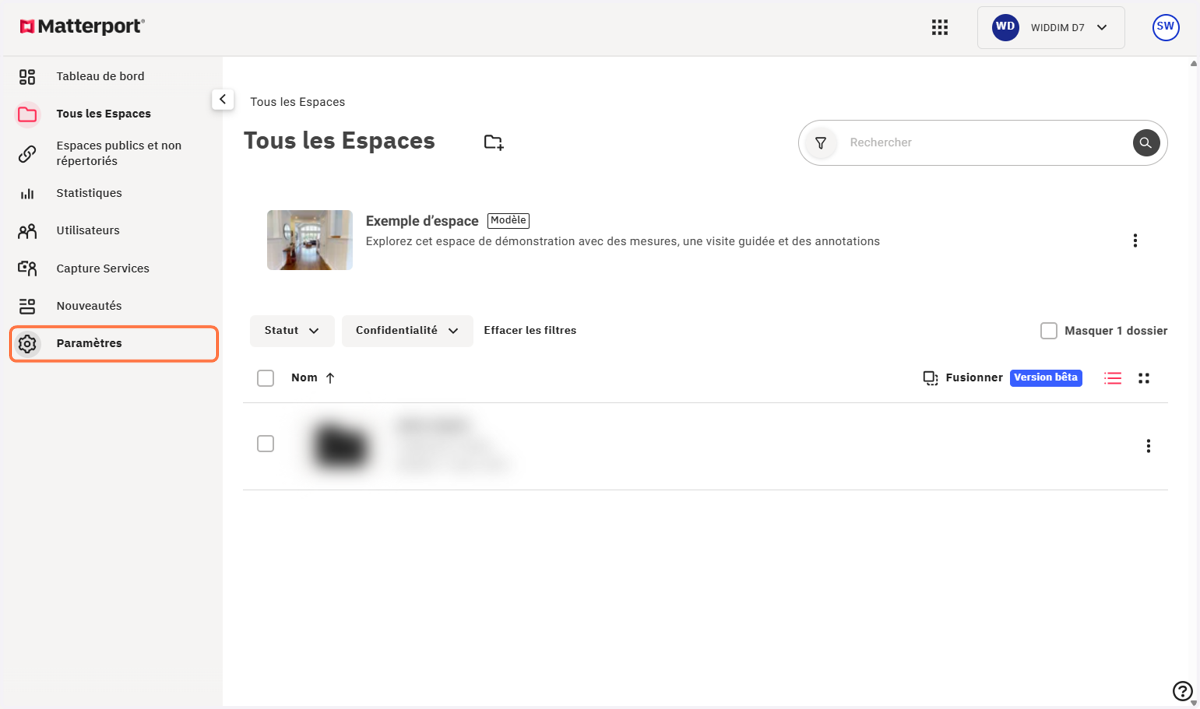Click the Capture Services camera icon
The height and width of the screenshot is (709, 1200).
click(28, 268)
